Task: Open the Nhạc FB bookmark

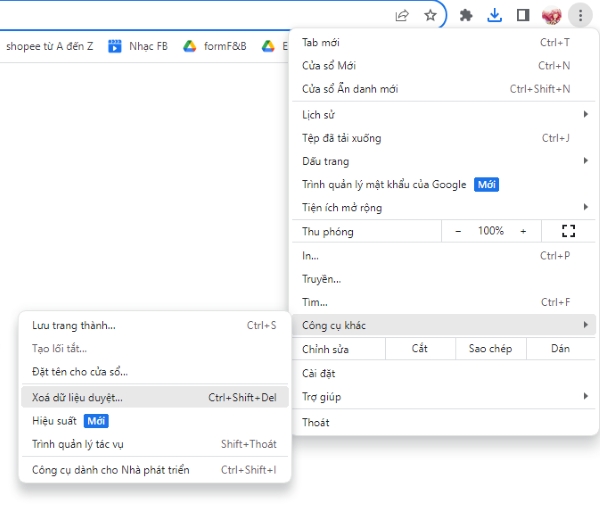Action: coord(139,46)
